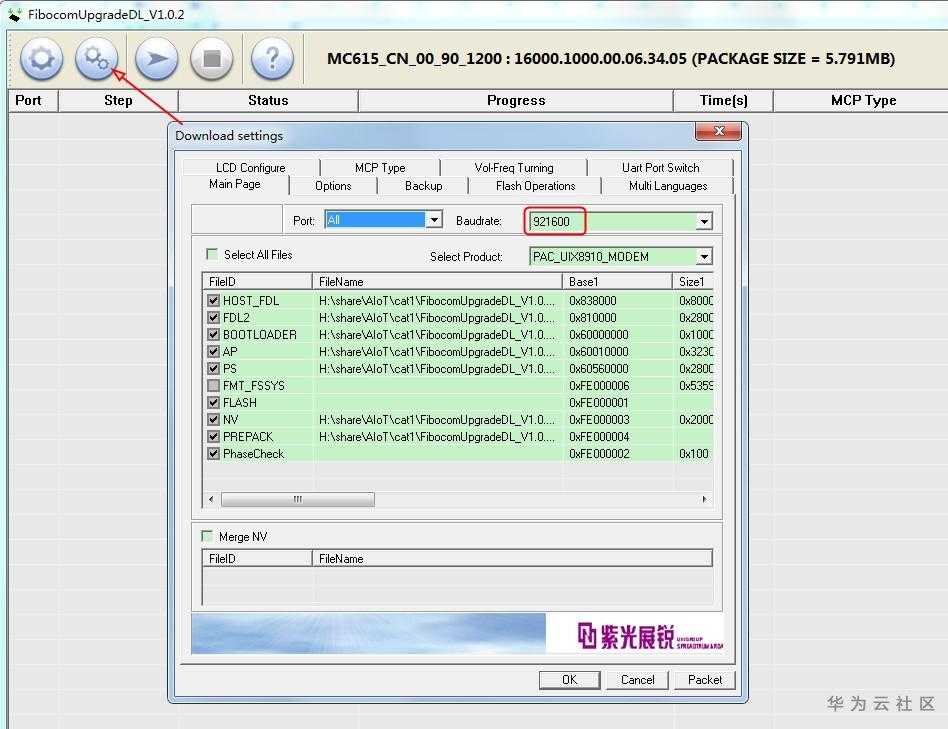
Task: Select the Main Page tab
Action: (235, 184)
